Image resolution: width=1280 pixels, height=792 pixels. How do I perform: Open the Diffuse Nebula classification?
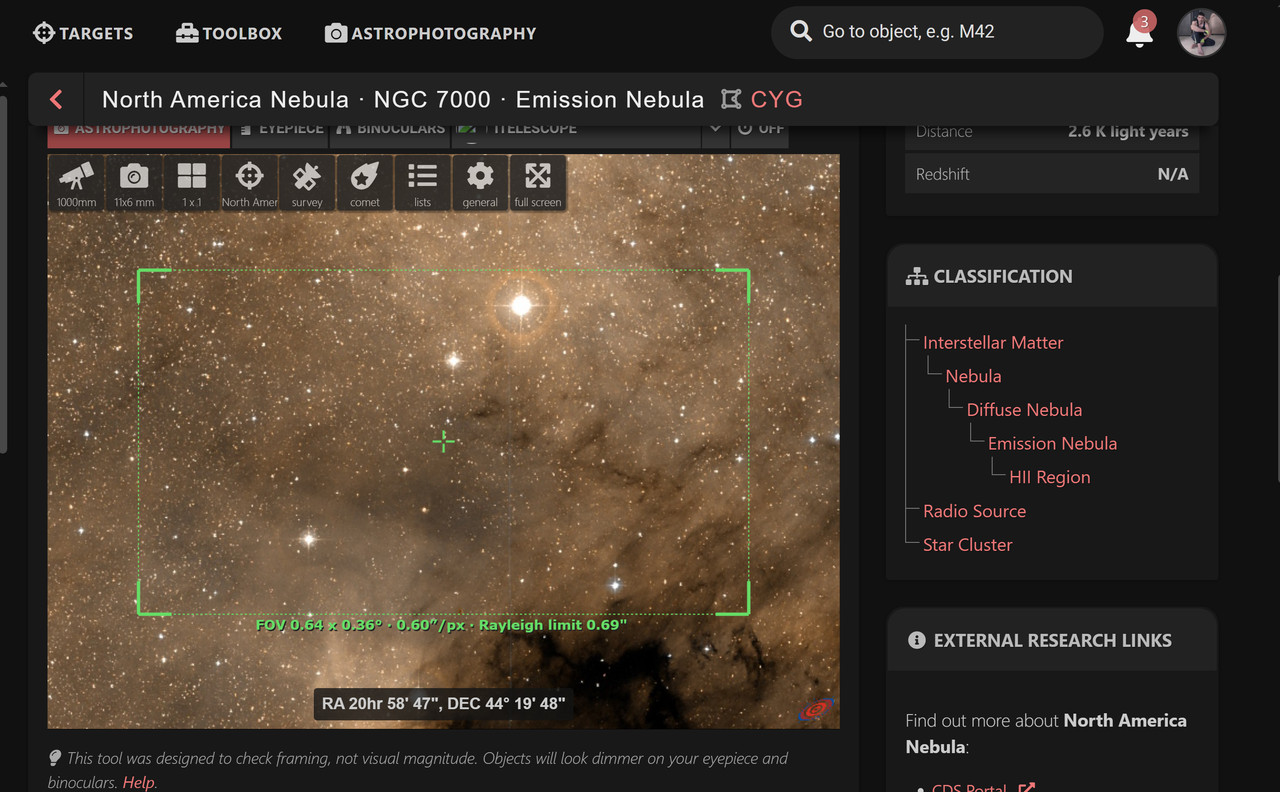coord(1024,410)
